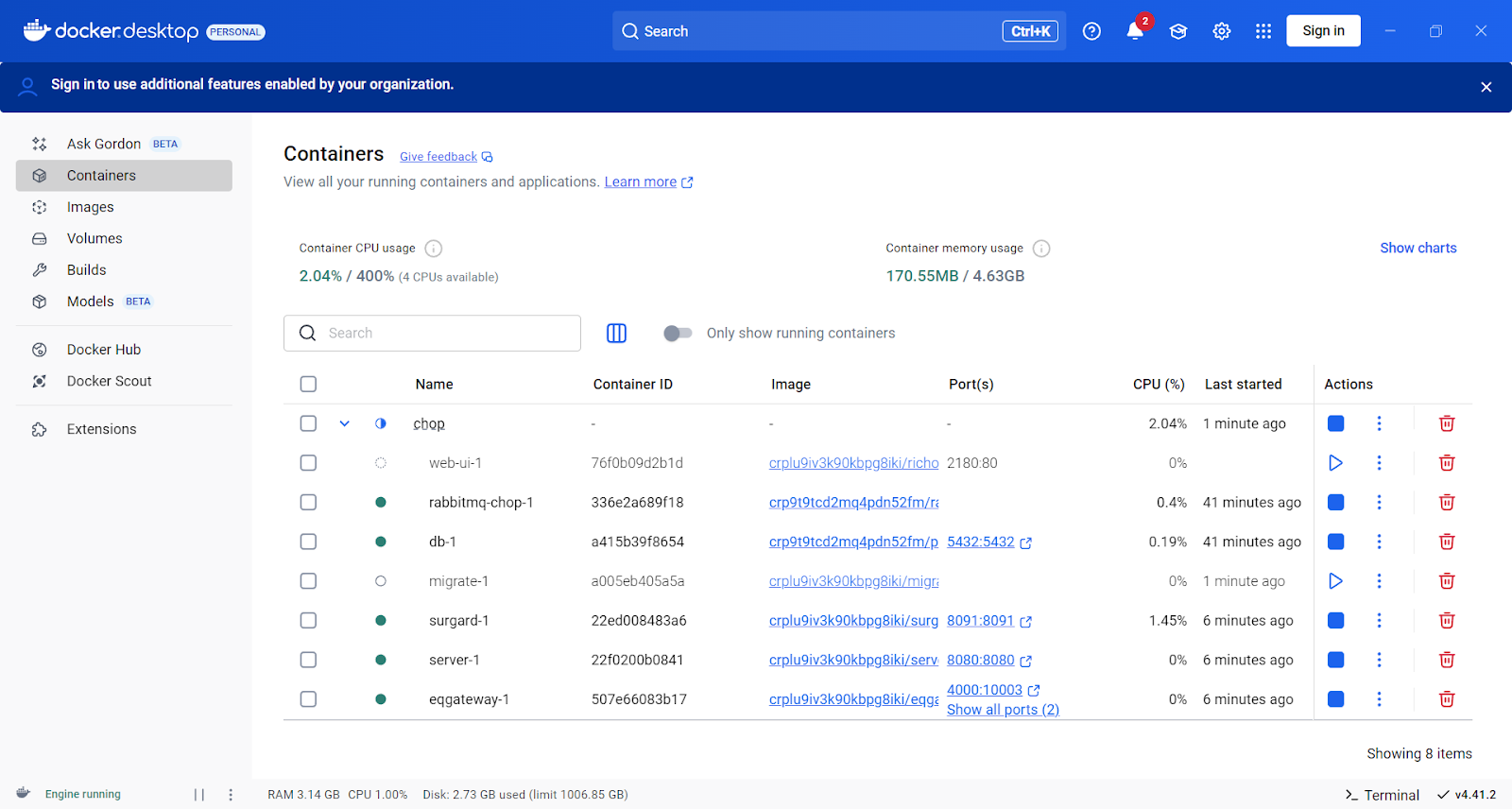Go to Builds in sidebar
1512x809 pixels.
coord(124,270)
